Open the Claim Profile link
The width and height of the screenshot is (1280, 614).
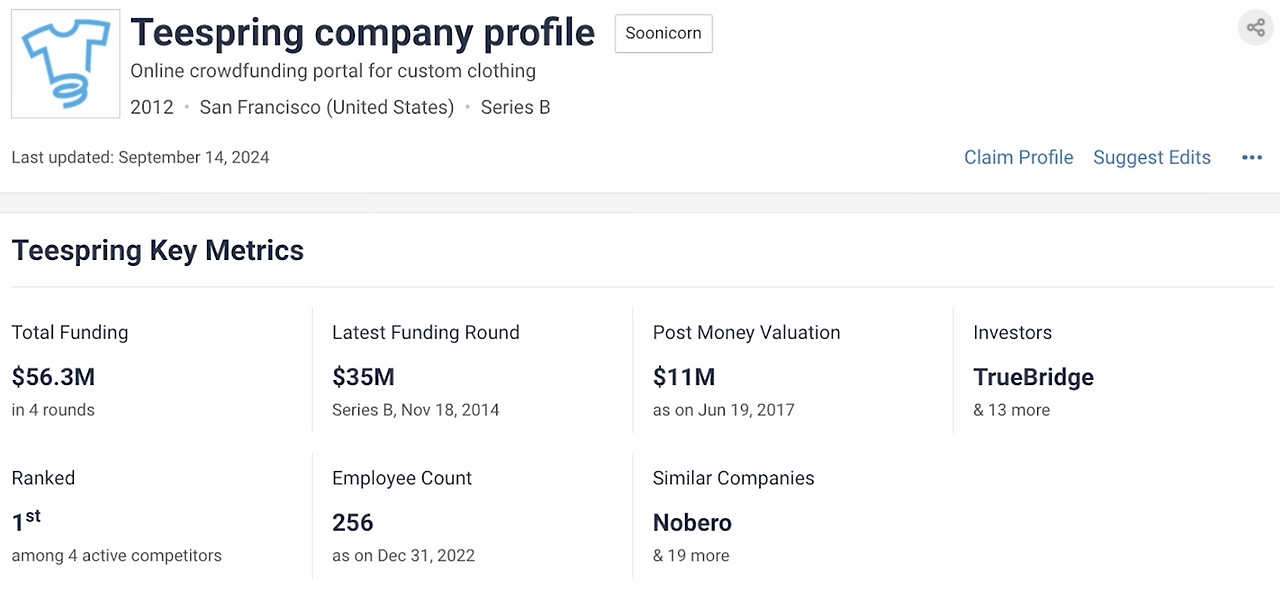click(1018, 158)
